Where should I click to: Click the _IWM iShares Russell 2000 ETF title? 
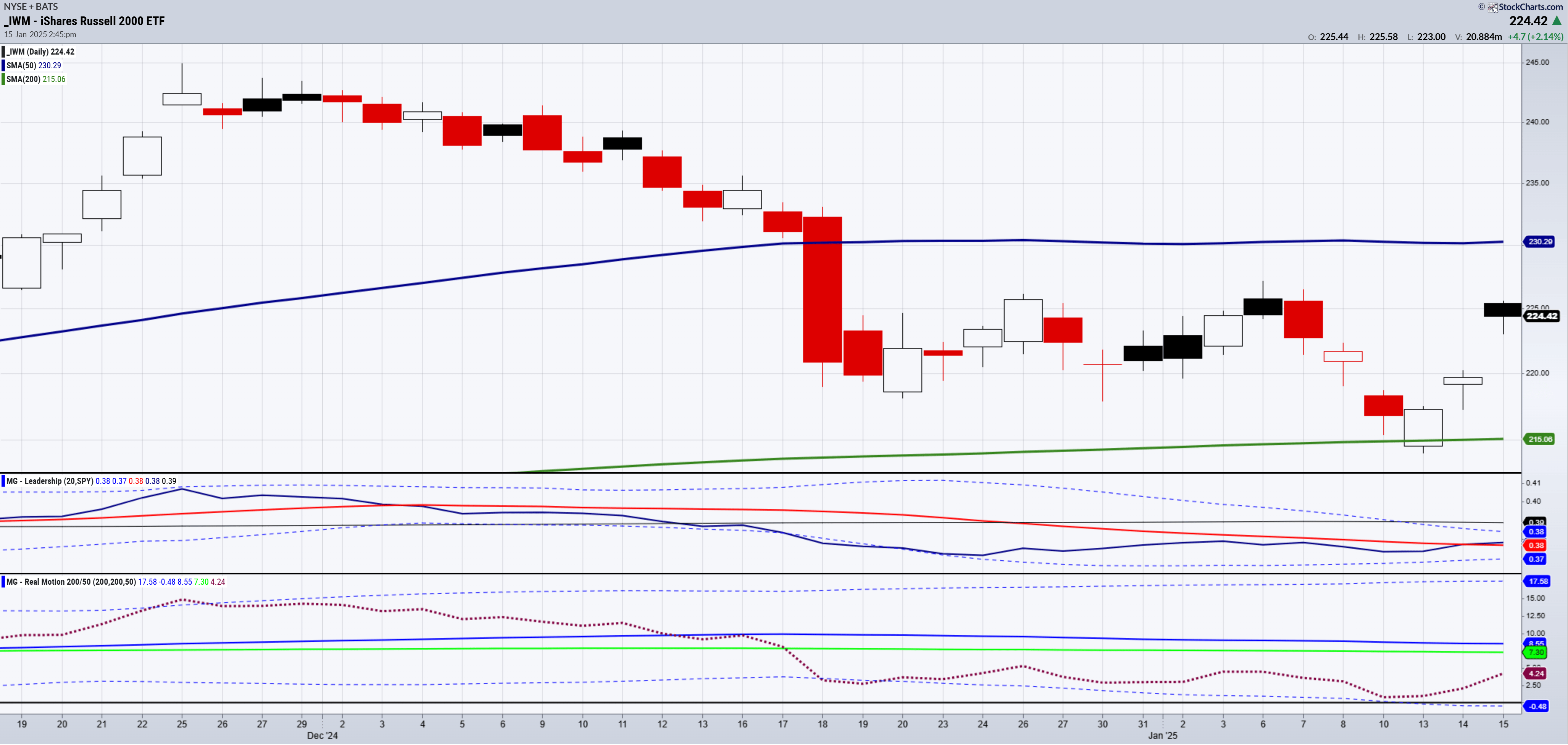pos(85,21)
